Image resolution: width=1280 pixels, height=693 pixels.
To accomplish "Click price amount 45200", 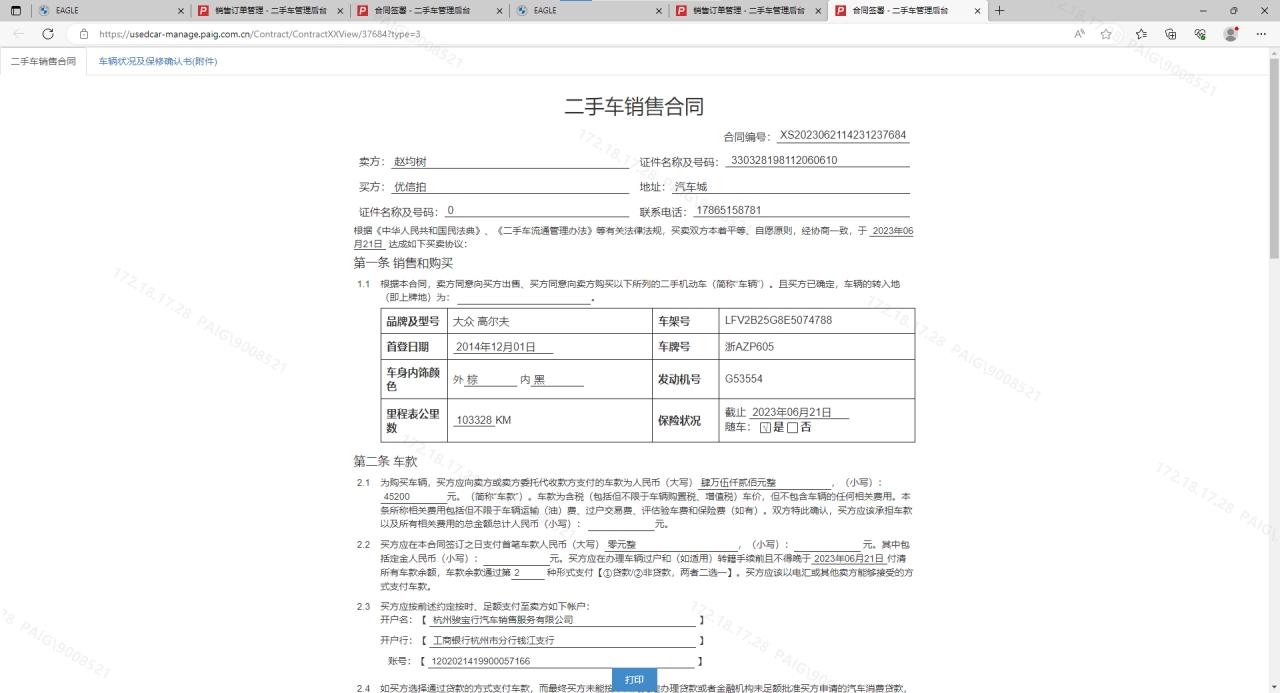I will click(x=396, y=496).
